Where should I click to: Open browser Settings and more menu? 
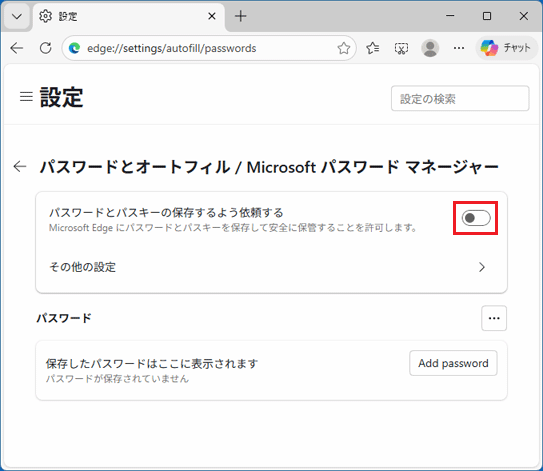pyautogui.click(x=459, y=48)
